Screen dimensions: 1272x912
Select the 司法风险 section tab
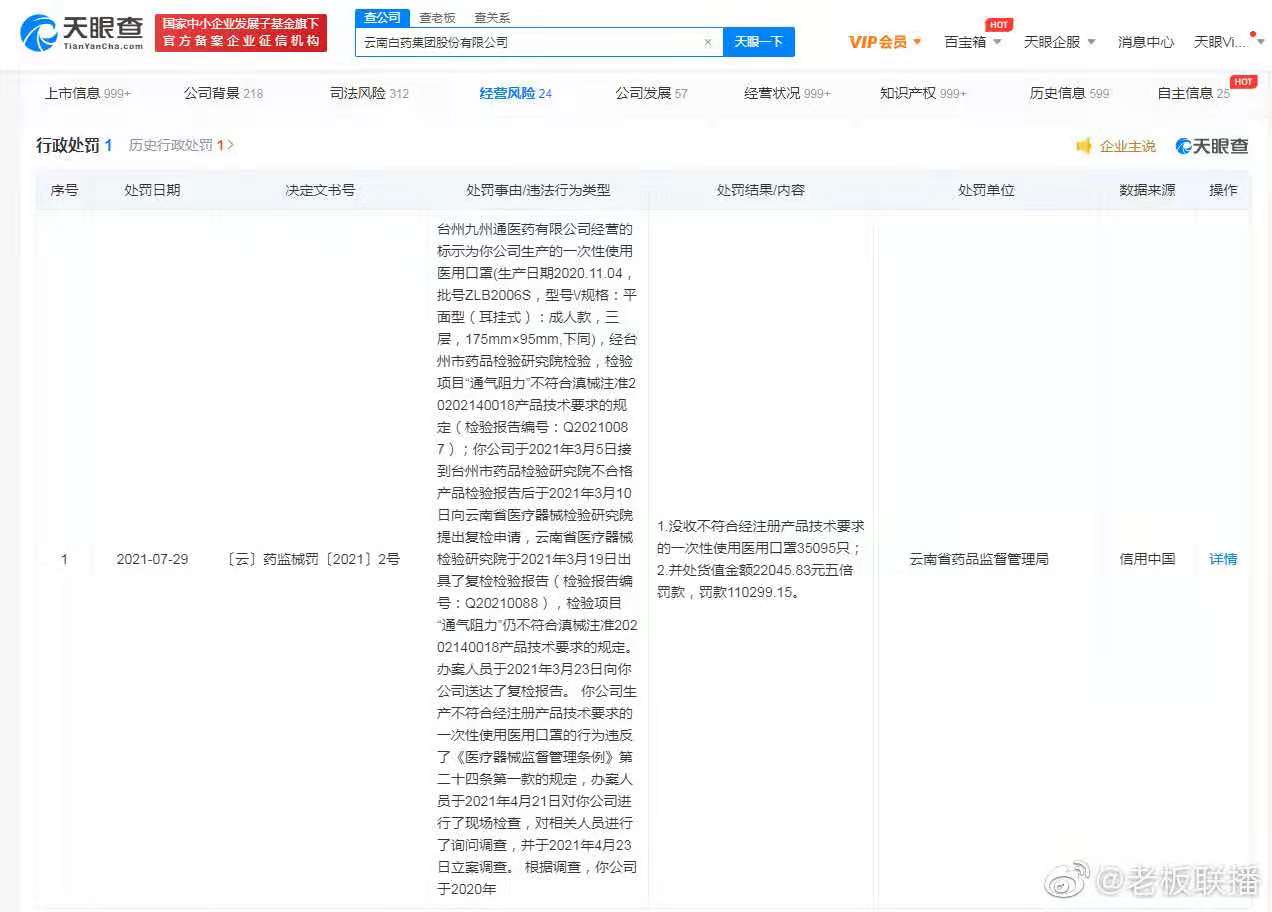click(x=369, y=93)
